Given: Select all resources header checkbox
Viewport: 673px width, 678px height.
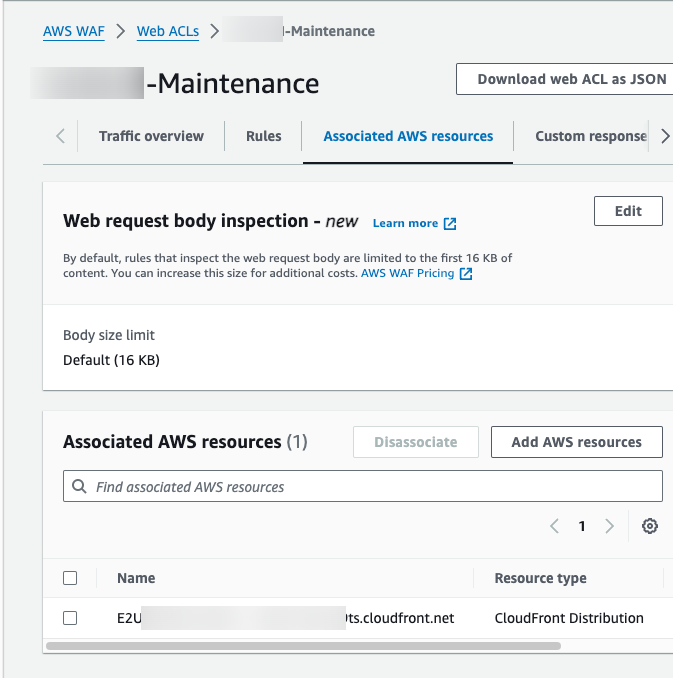Looking at the screenshot, I should (x=70, y=578).
